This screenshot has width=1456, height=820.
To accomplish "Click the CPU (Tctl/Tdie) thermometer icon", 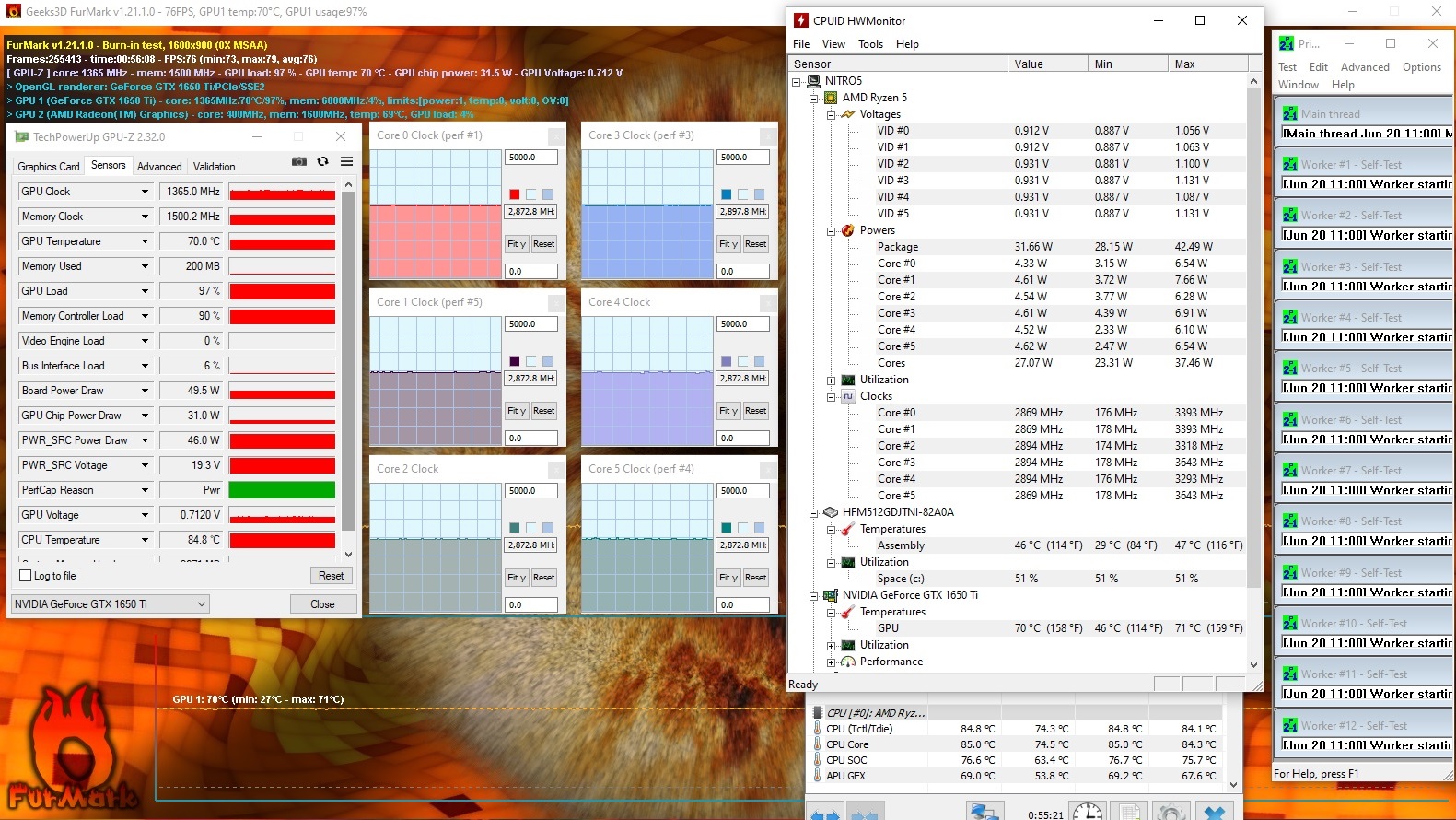I will 817,729.
